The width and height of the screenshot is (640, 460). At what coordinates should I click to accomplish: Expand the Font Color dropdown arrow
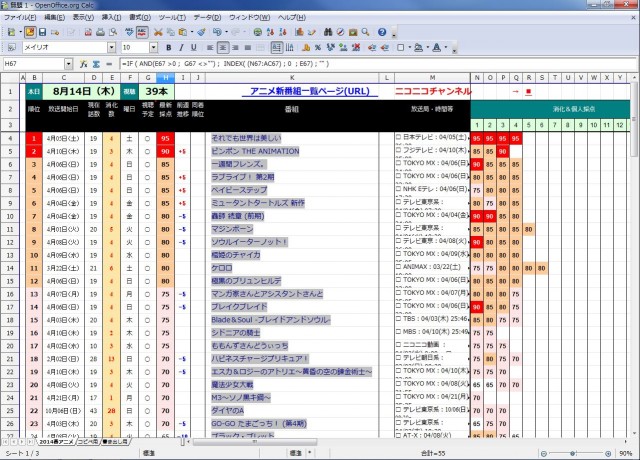coord(445,48)
